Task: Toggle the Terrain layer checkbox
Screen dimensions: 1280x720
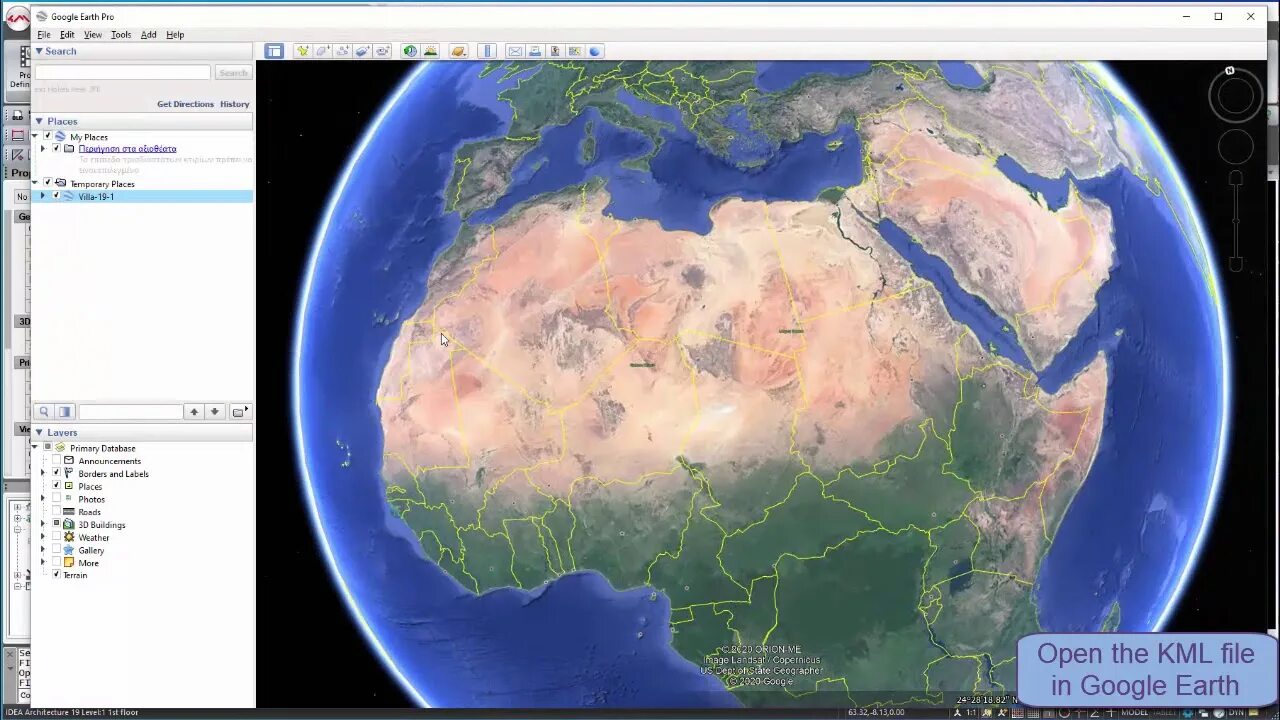Action: pos(56,575)
